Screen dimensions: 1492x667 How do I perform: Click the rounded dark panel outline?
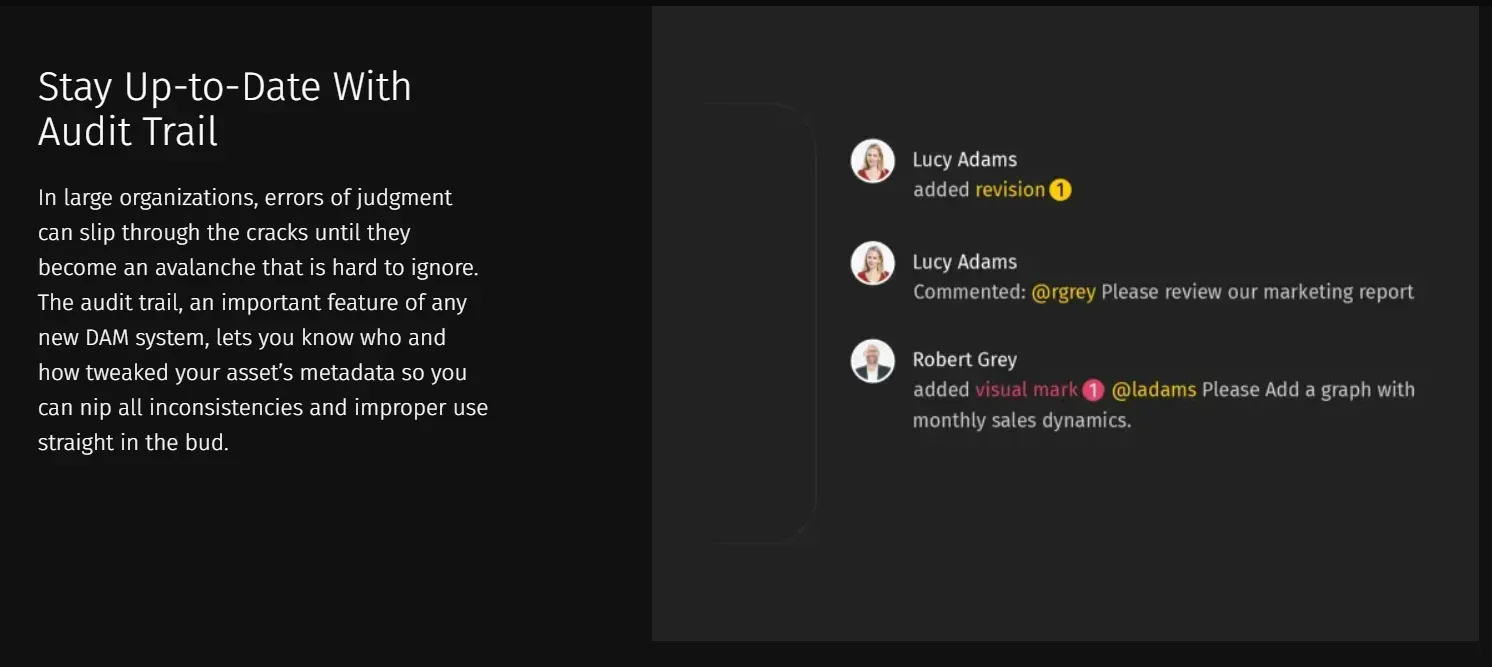[x=760, y=323]
